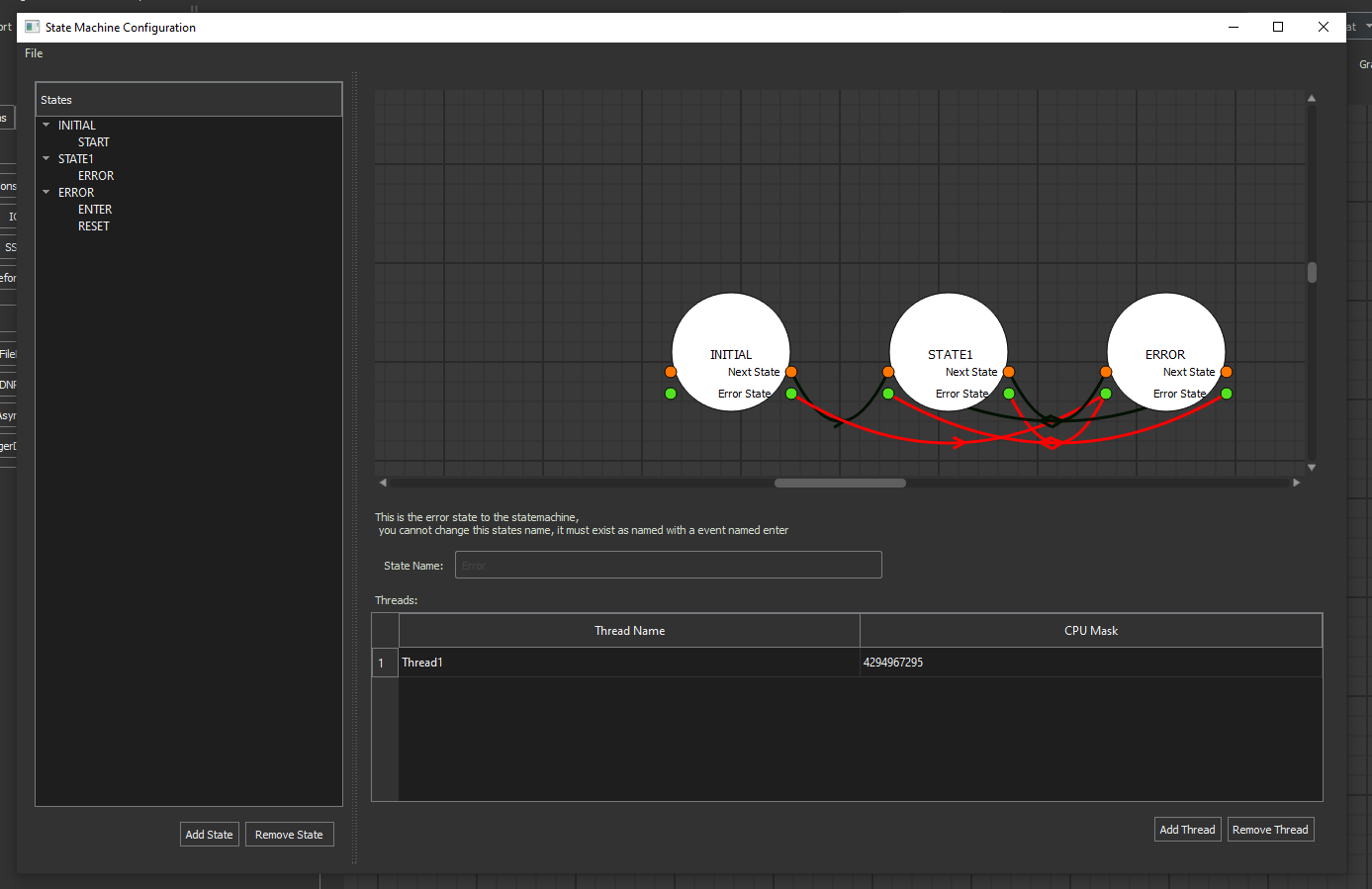Select the RESET event in States tree

coord(94,226)
